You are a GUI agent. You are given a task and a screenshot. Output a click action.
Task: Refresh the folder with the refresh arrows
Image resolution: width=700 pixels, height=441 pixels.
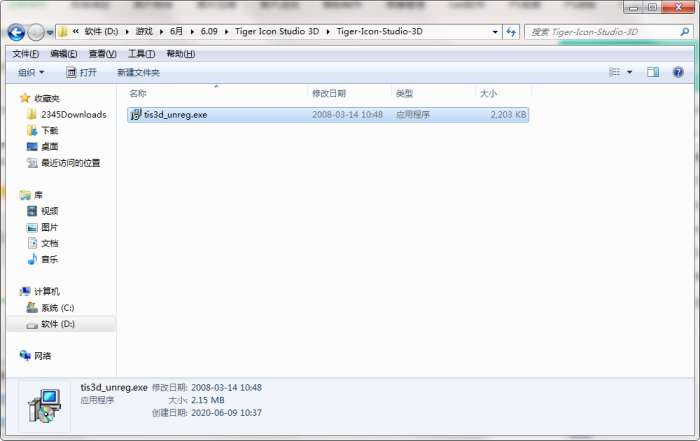coord(511,32)
